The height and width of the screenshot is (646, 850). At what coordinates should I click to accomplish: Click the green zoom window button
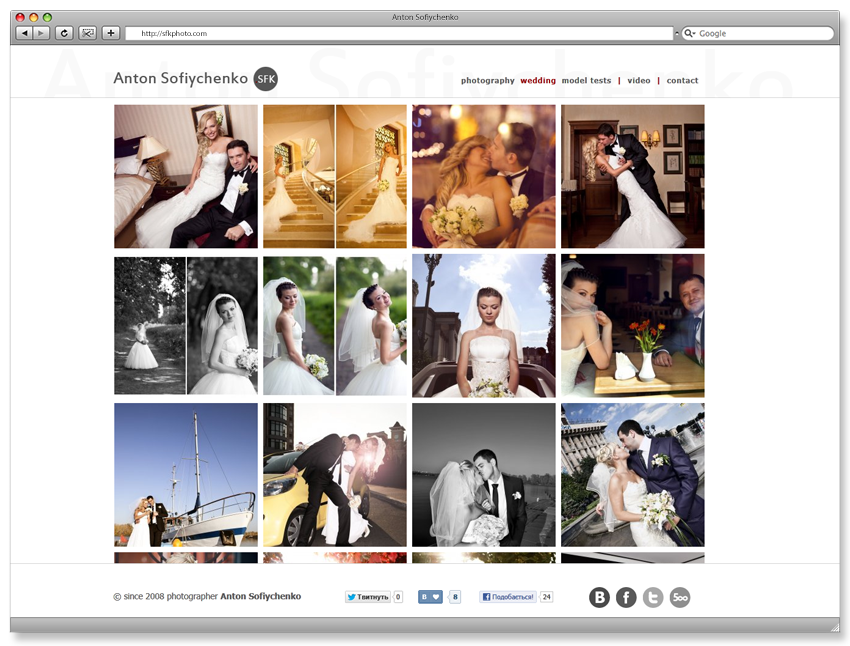[x=47, y=17]
